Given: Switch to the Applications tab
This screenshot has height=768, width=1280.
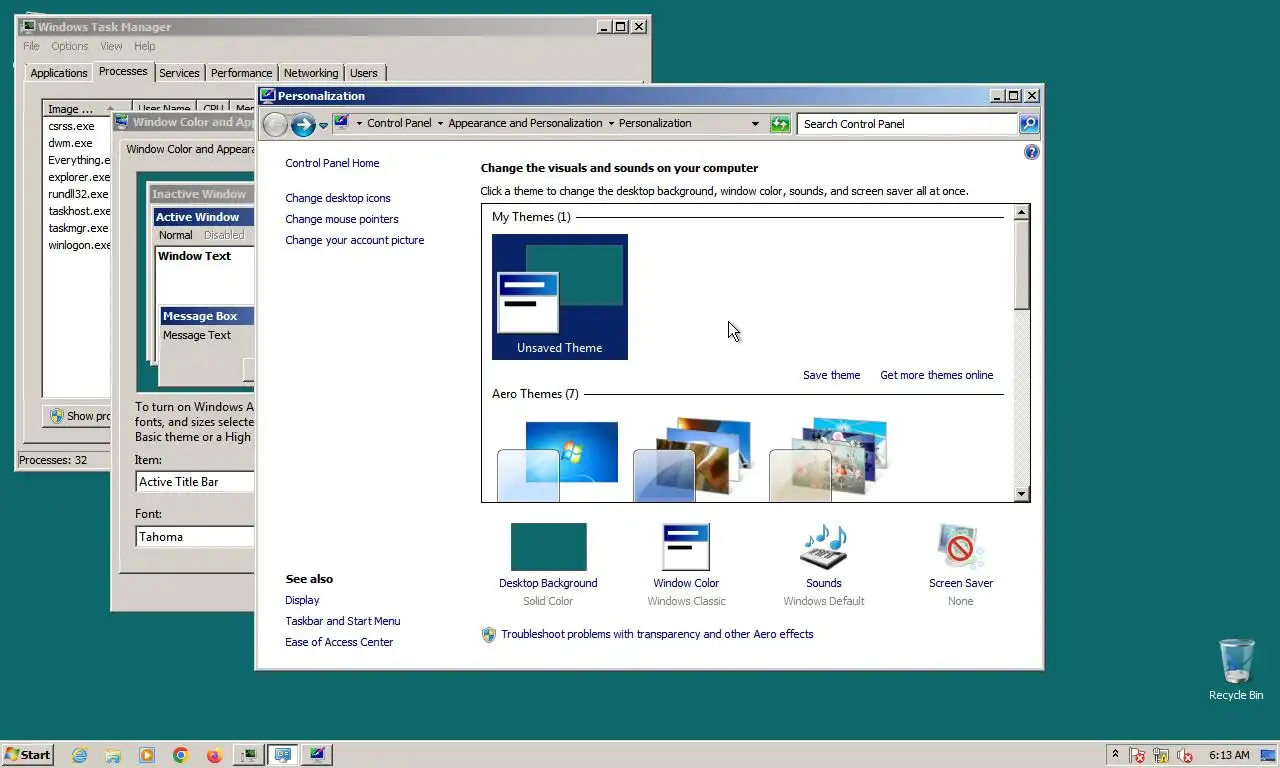Looking at the screenshot, I should (x=59, y=73).
